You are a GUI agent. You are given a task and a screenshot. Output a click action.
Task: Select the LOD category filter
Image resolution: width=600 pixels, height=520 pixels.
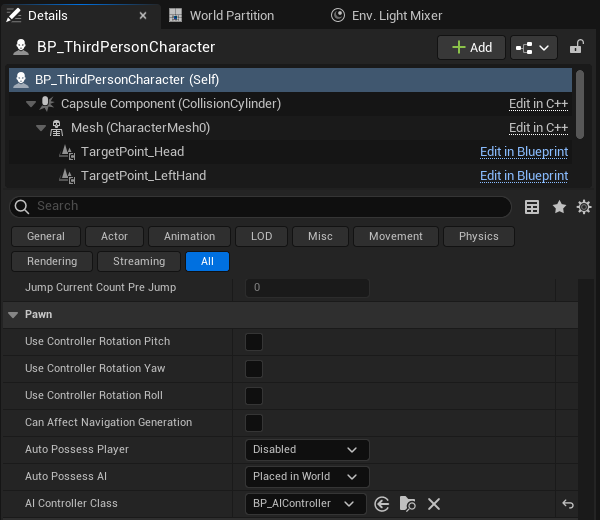coord(261,236)
